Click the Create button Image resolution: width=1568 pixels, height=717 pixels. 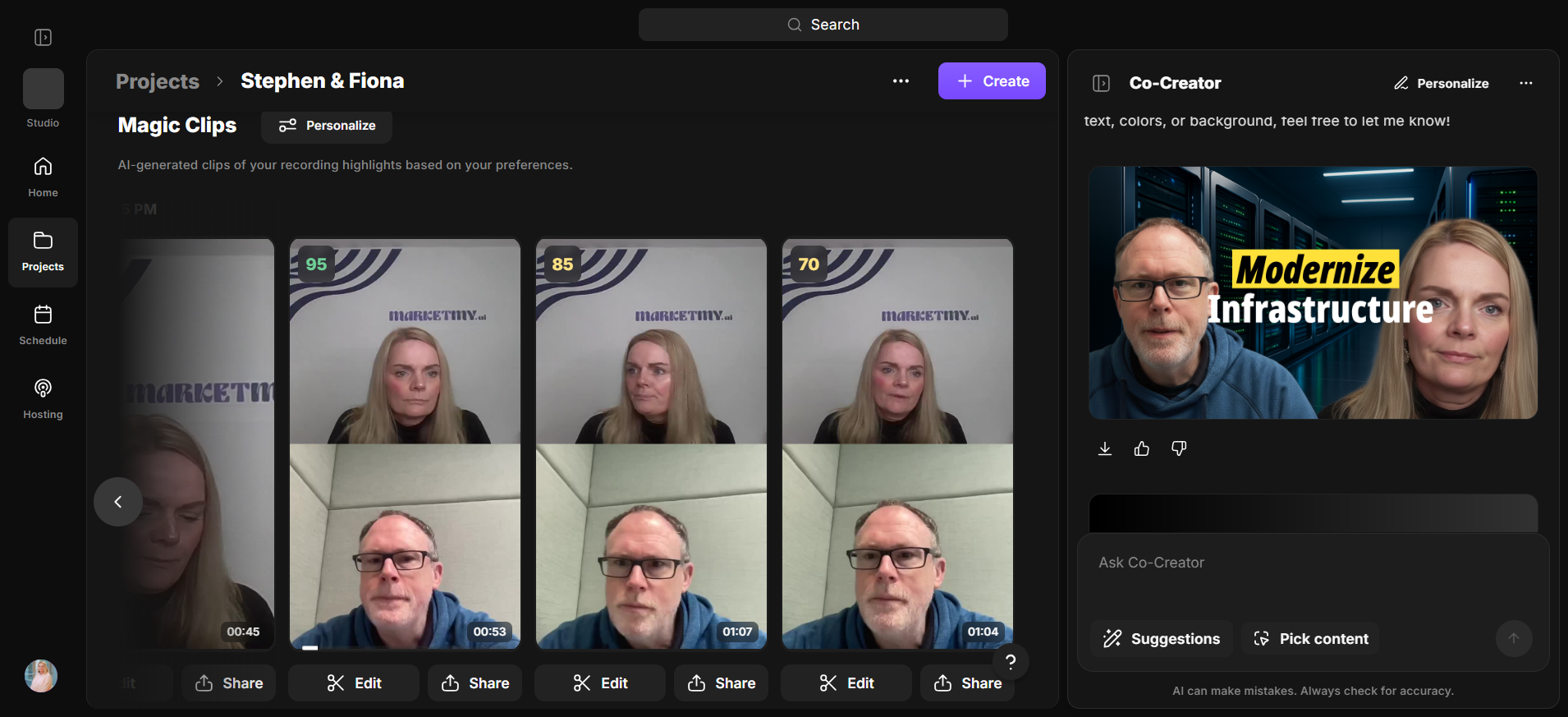pos(992,81)
